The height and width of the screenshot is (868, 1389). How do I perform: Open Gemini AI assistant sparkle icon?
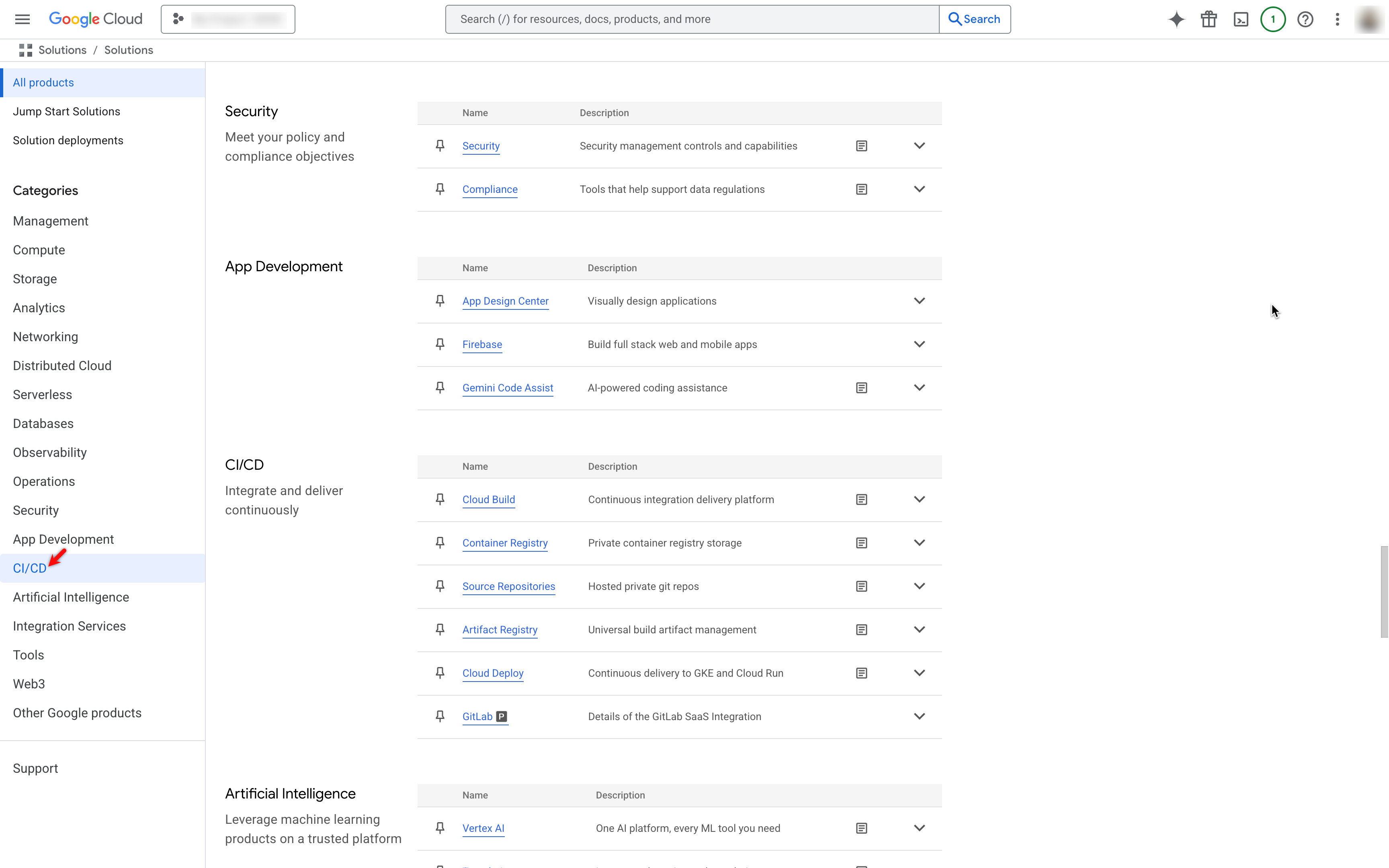click(1176, 19)
